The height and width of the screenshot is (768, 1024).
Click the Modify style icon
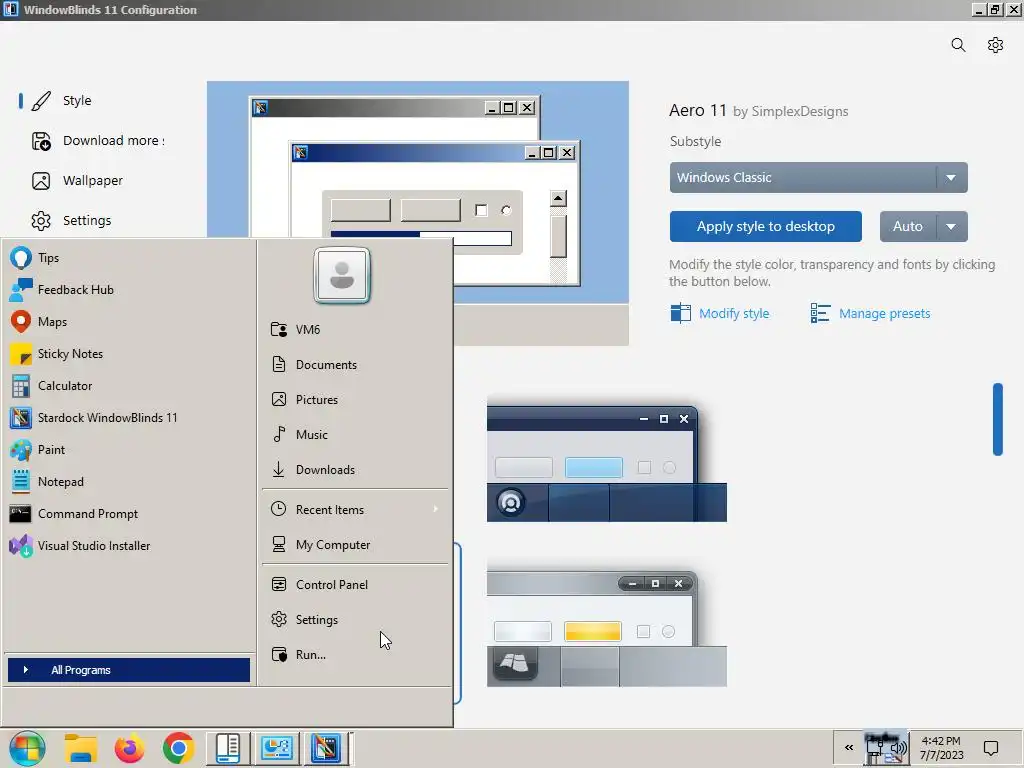click(680, 313)
